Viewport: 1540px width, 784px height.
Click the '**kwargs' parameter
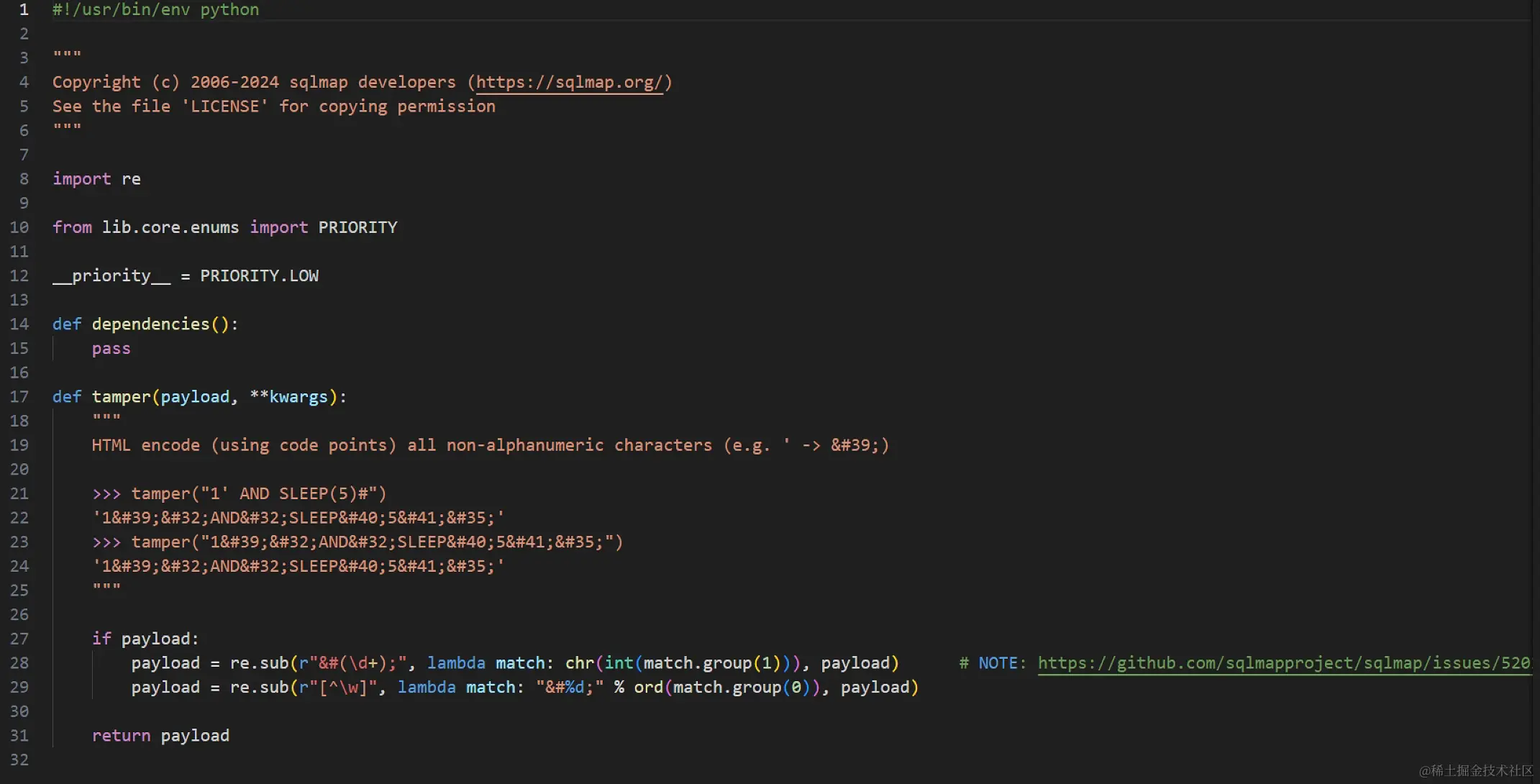pos(288,396)
